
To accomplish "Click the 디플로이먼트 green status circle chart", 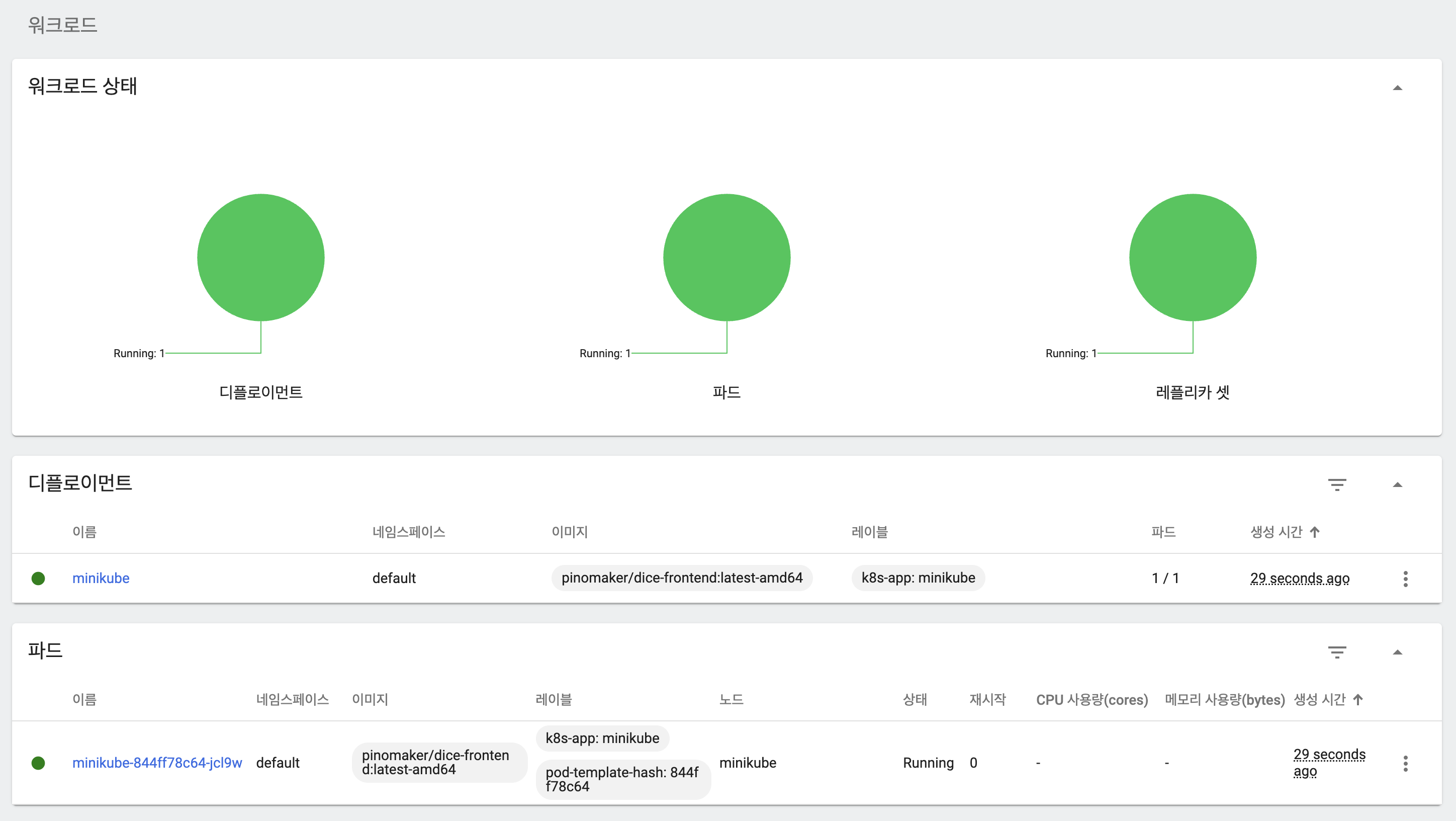I will click(x=260, y=258).
